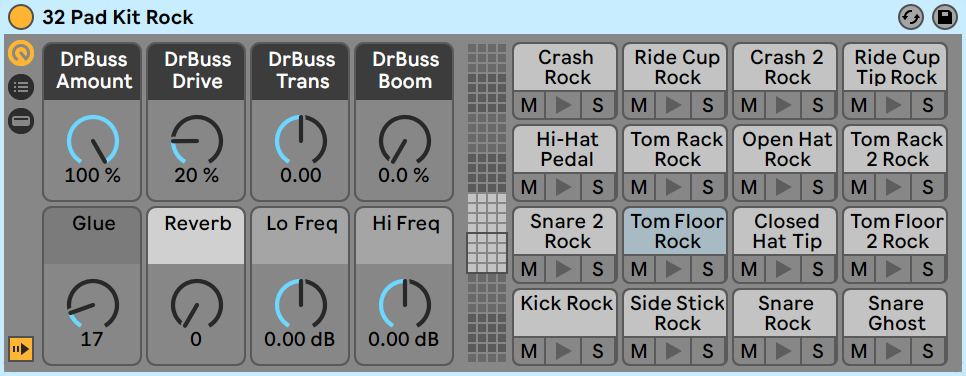Preview the Side Stick Rock pad
The width and height of the screenshot is (966, 376).
point(674,351)
